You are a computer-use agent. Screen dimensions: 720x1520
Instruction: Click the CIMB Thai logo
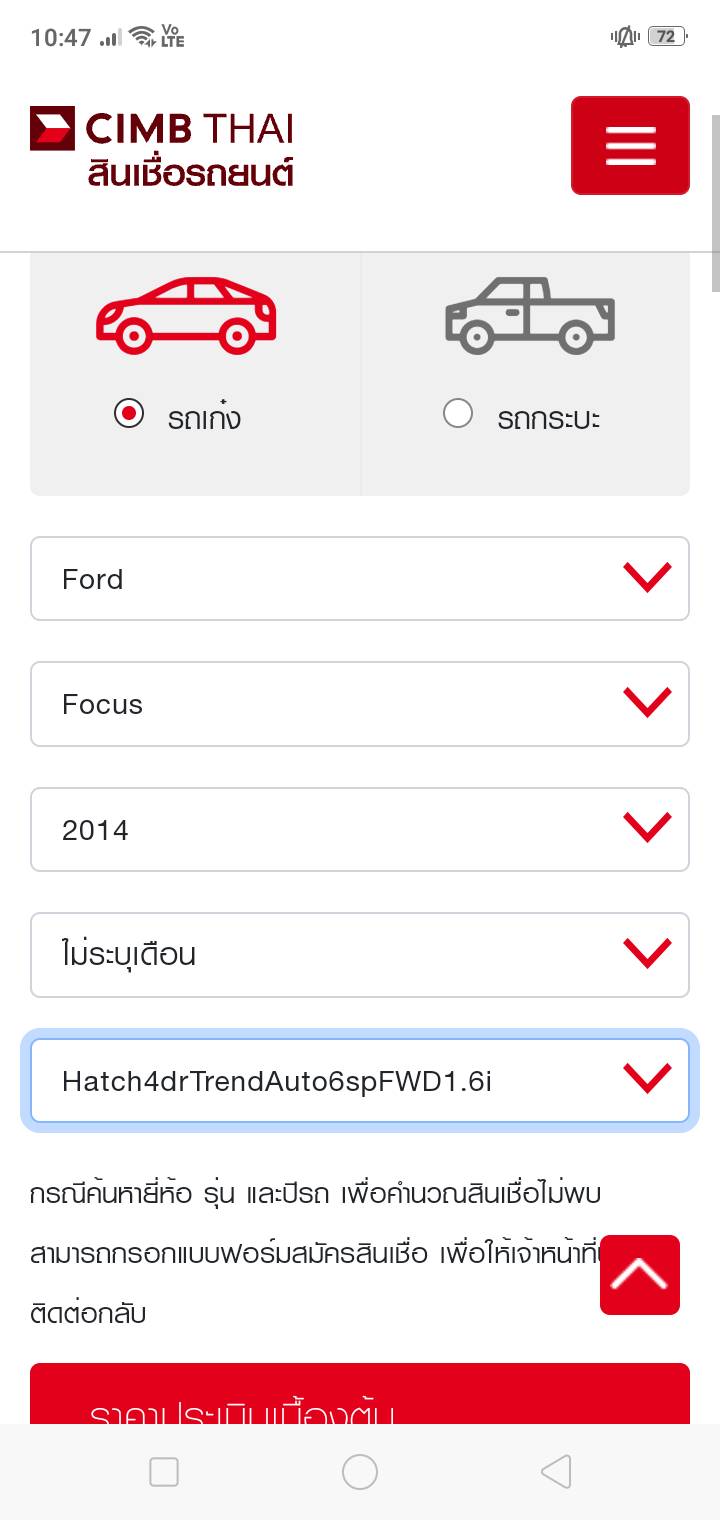tap(162, 130)
